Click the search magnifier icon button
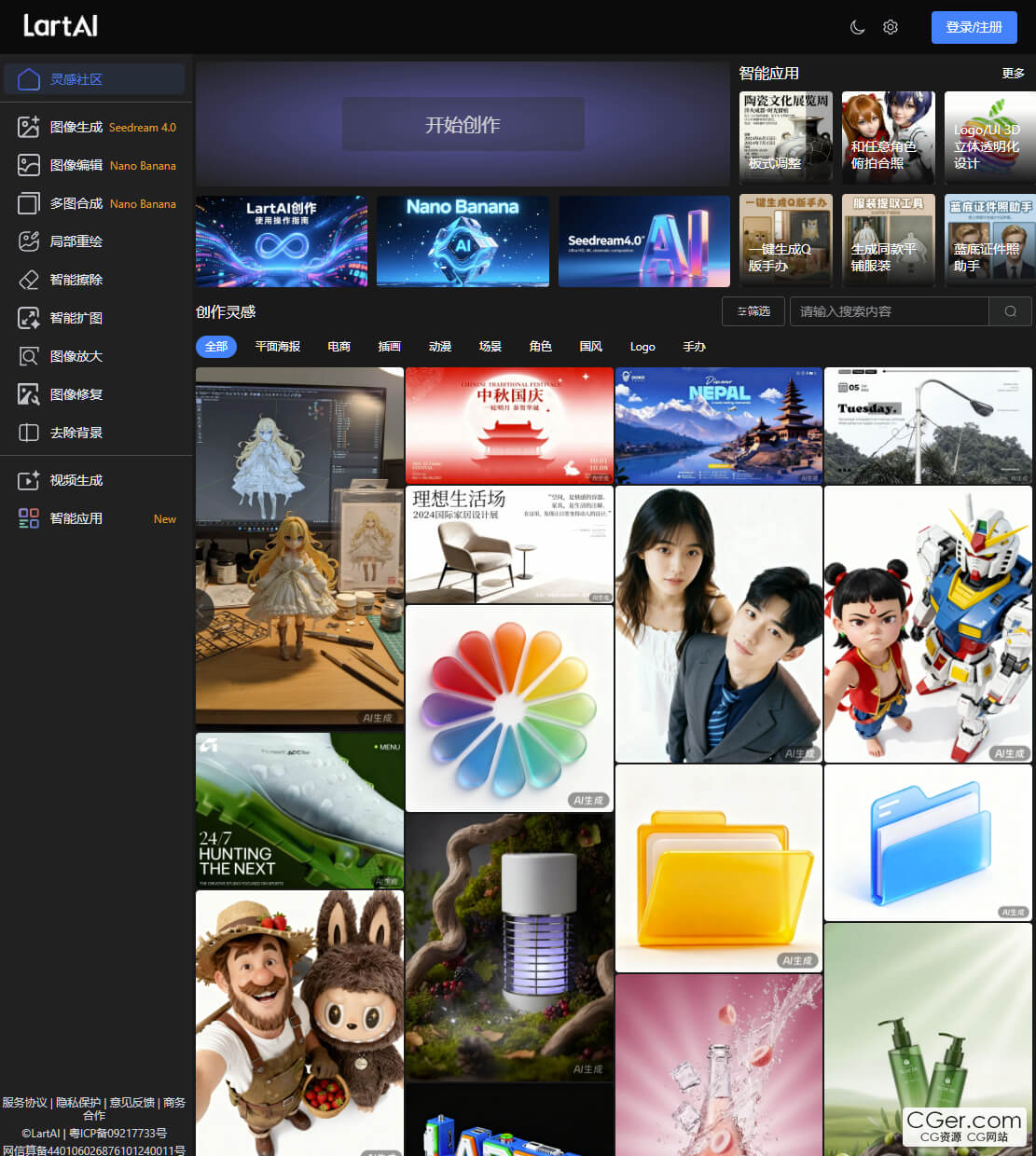This screenshot has width=1036, height=1156. click(x=1010, y=311)
